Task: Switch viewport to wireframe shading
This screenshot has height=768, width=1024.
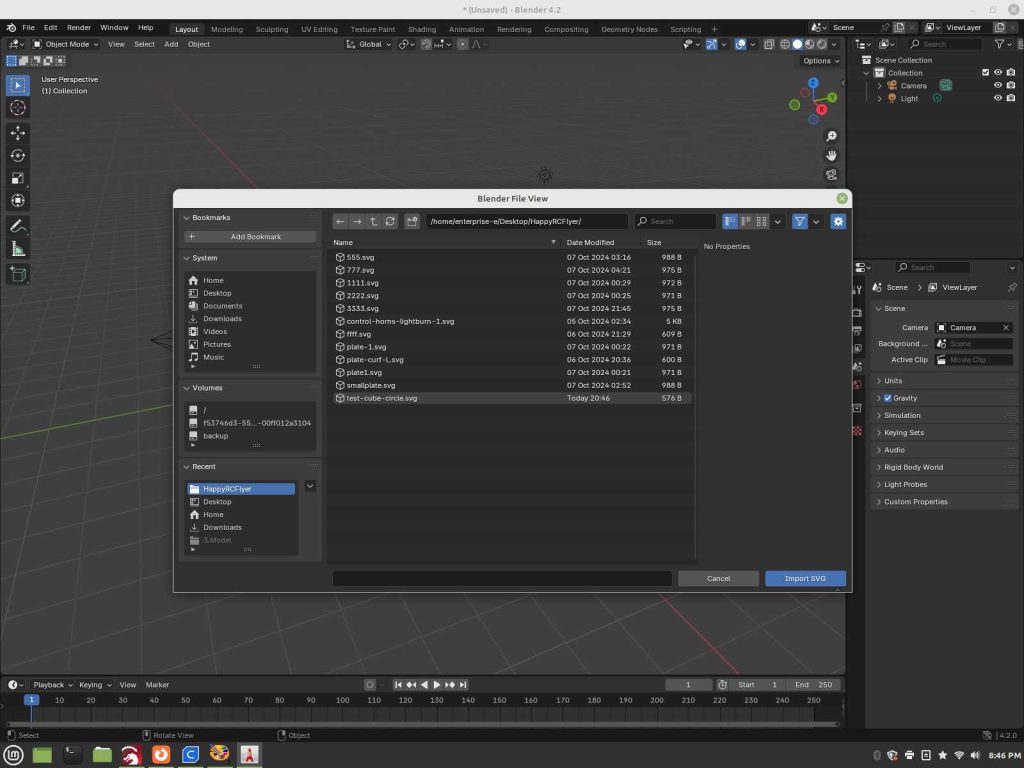Action: (786, 44)
